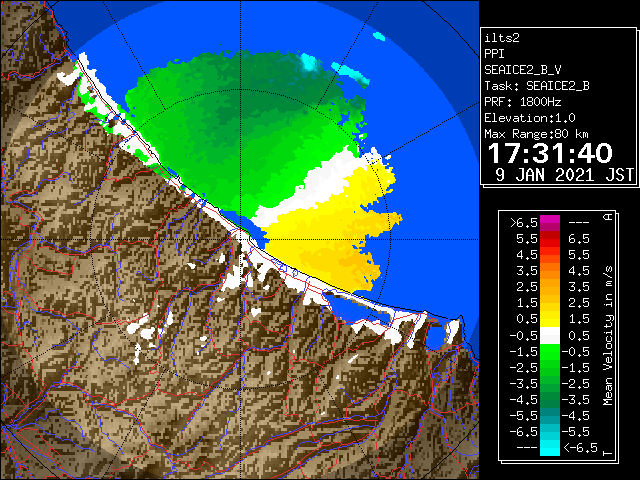Click the 'PRF: 1800Hz' text

523,102
